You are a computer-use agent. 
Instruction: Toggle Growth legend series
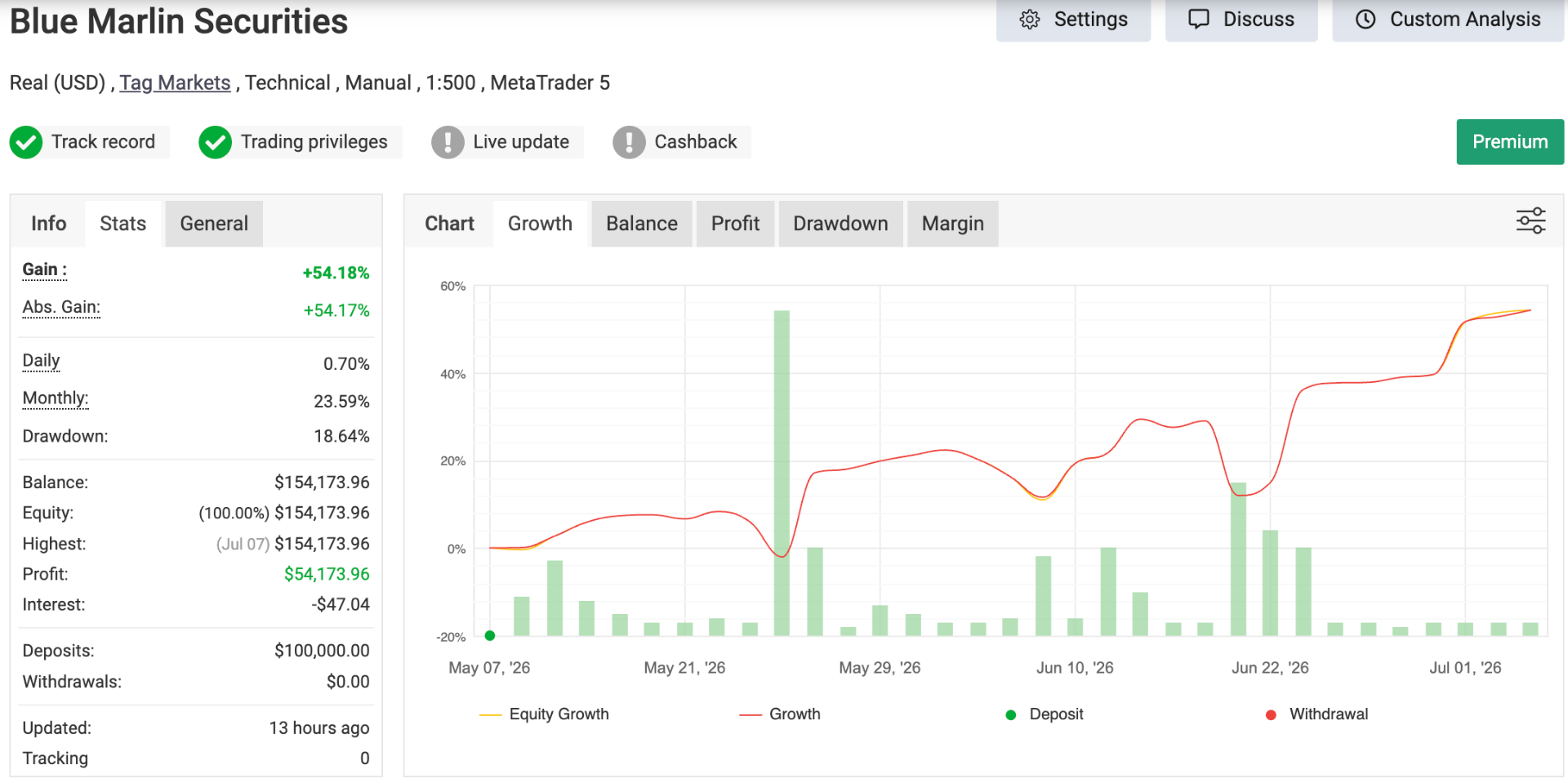780,714
